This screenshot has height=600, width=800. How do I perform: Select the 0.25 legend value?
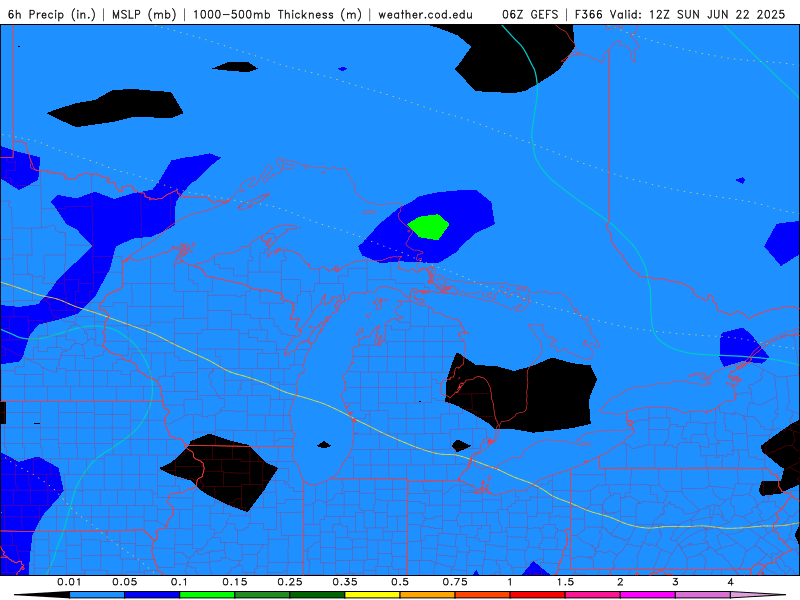(290, 582)
